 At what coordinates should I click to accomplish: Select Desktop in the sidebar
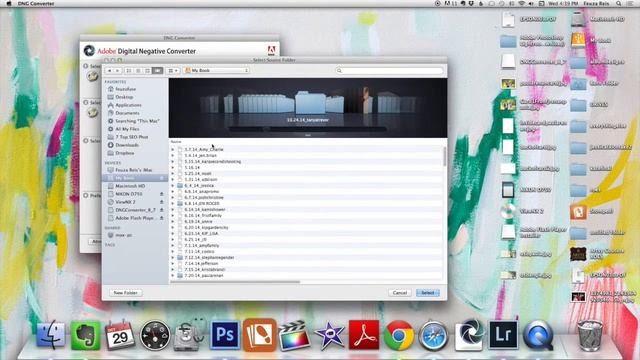(124, 97)
